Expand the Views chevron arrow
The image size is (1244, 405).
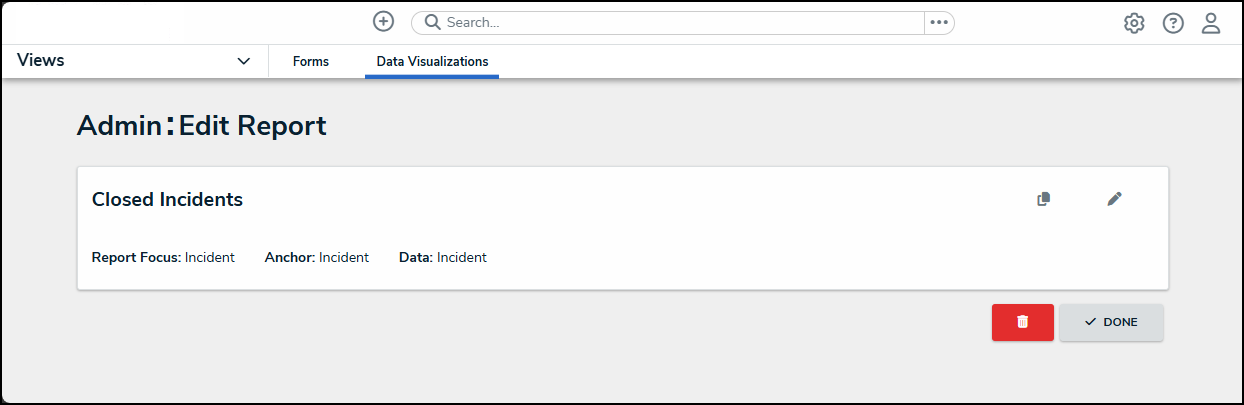244,61
